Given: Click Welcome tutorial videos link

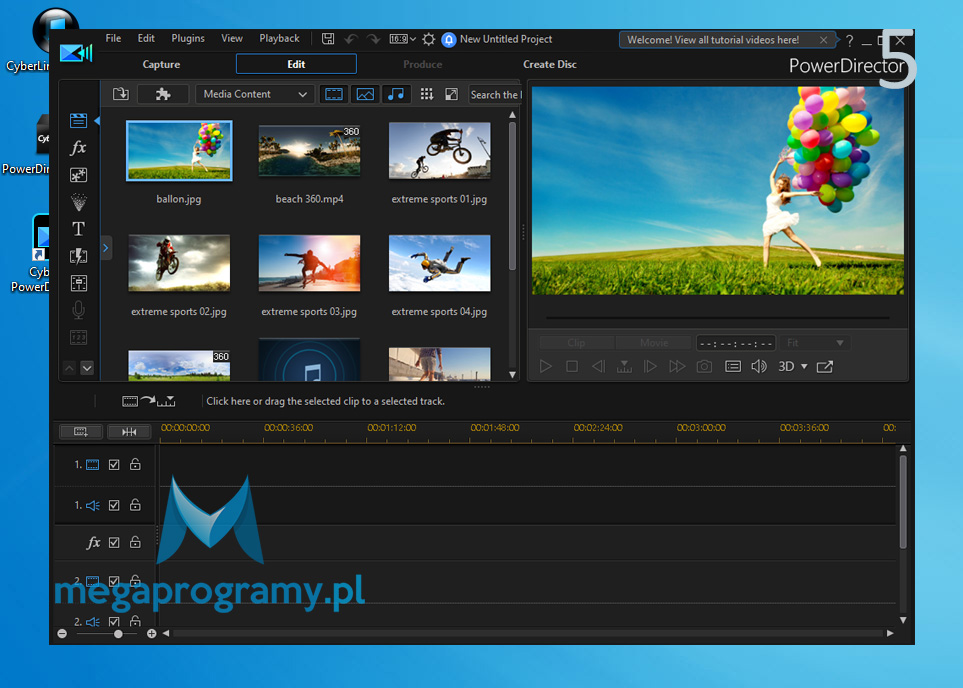Looking at the screenshot, I should click(713, 40).
